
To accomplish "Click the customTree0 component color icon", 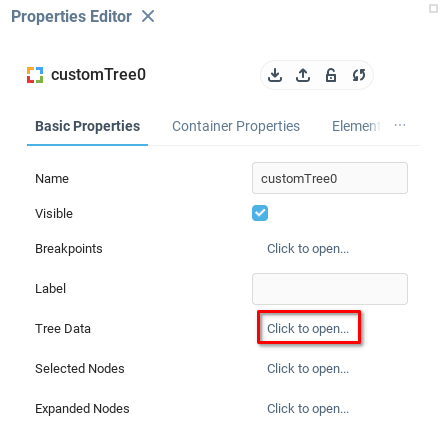I will point(35,75).
